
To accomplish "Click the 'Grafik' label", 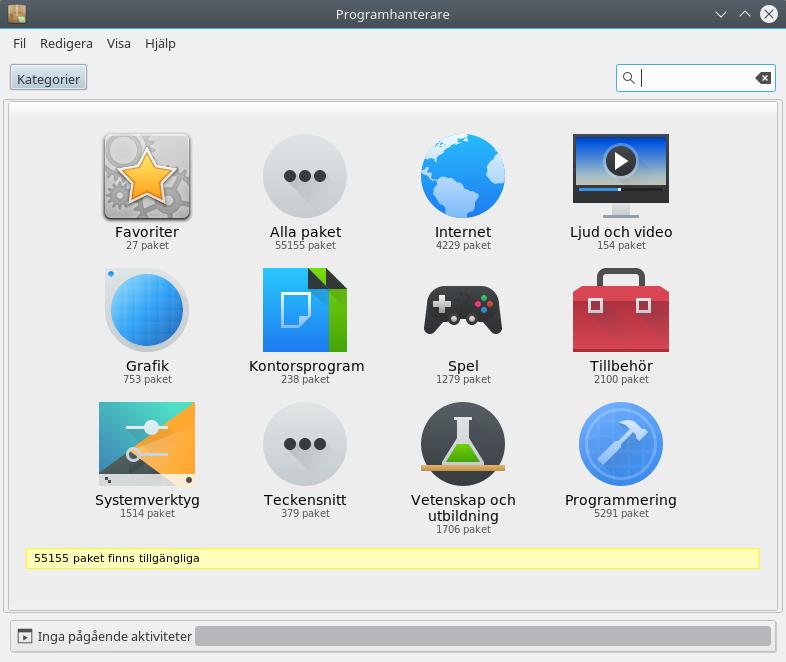I will [147, 366].
